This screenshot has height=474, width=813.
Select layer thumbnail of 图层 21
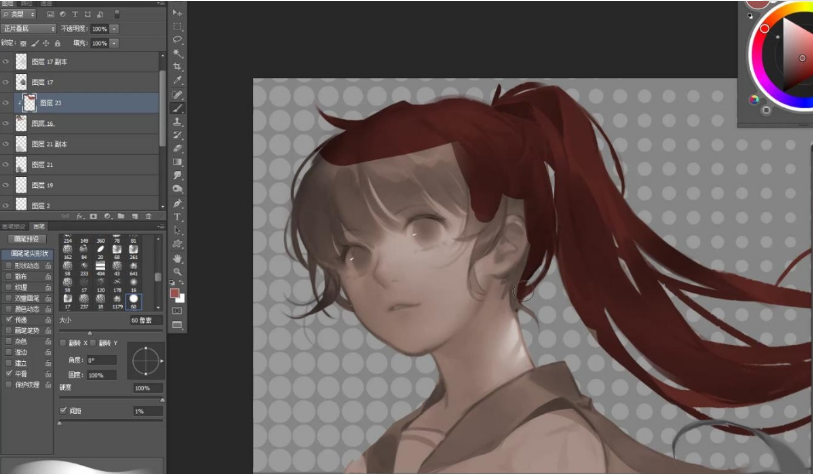tap(21, 164)
